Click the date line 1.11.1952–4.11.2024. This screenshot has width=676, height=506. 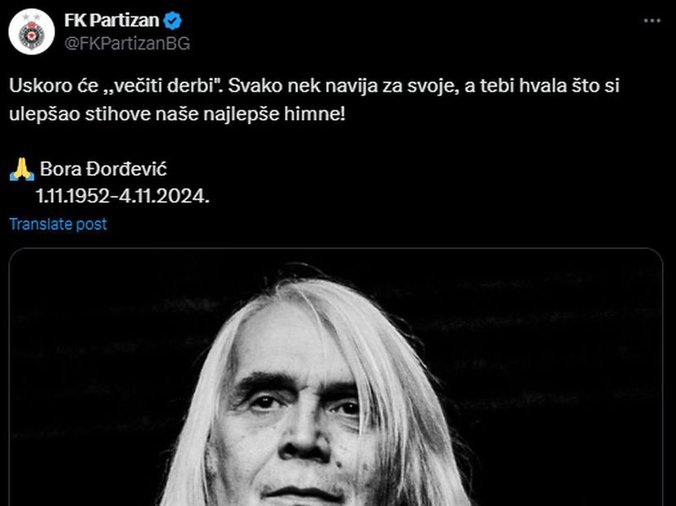point(123,197)
